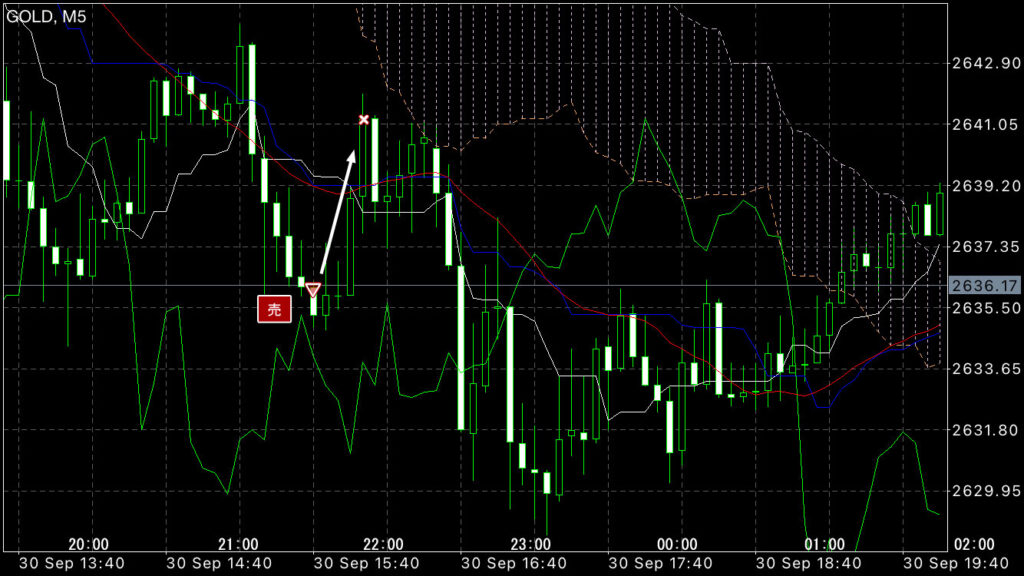
Task: Click the 30 Sep 17:40 date label
Action: 660,563
